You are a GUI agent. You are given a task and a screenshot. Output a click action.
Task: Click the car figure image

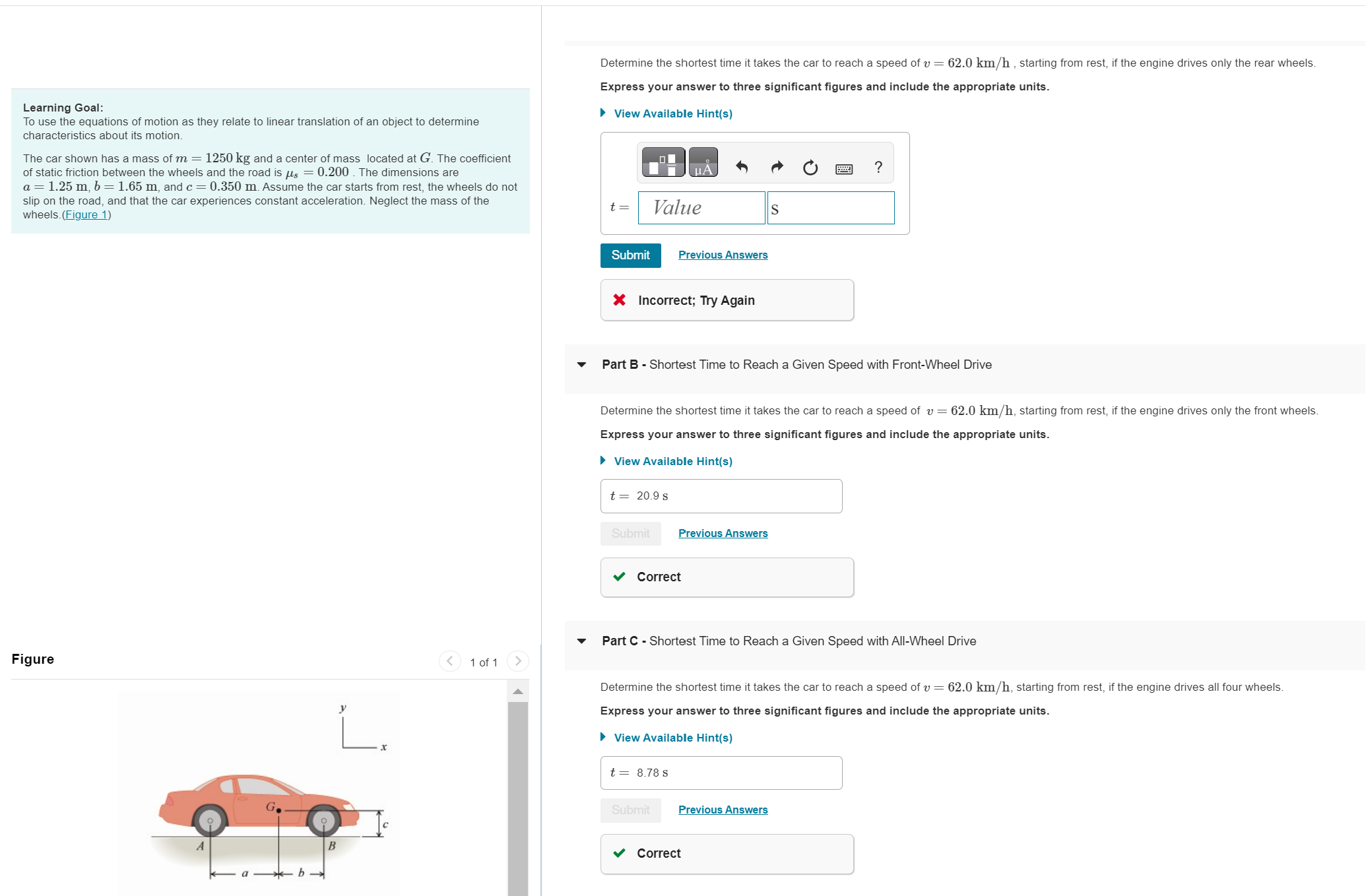coord(259,792)
